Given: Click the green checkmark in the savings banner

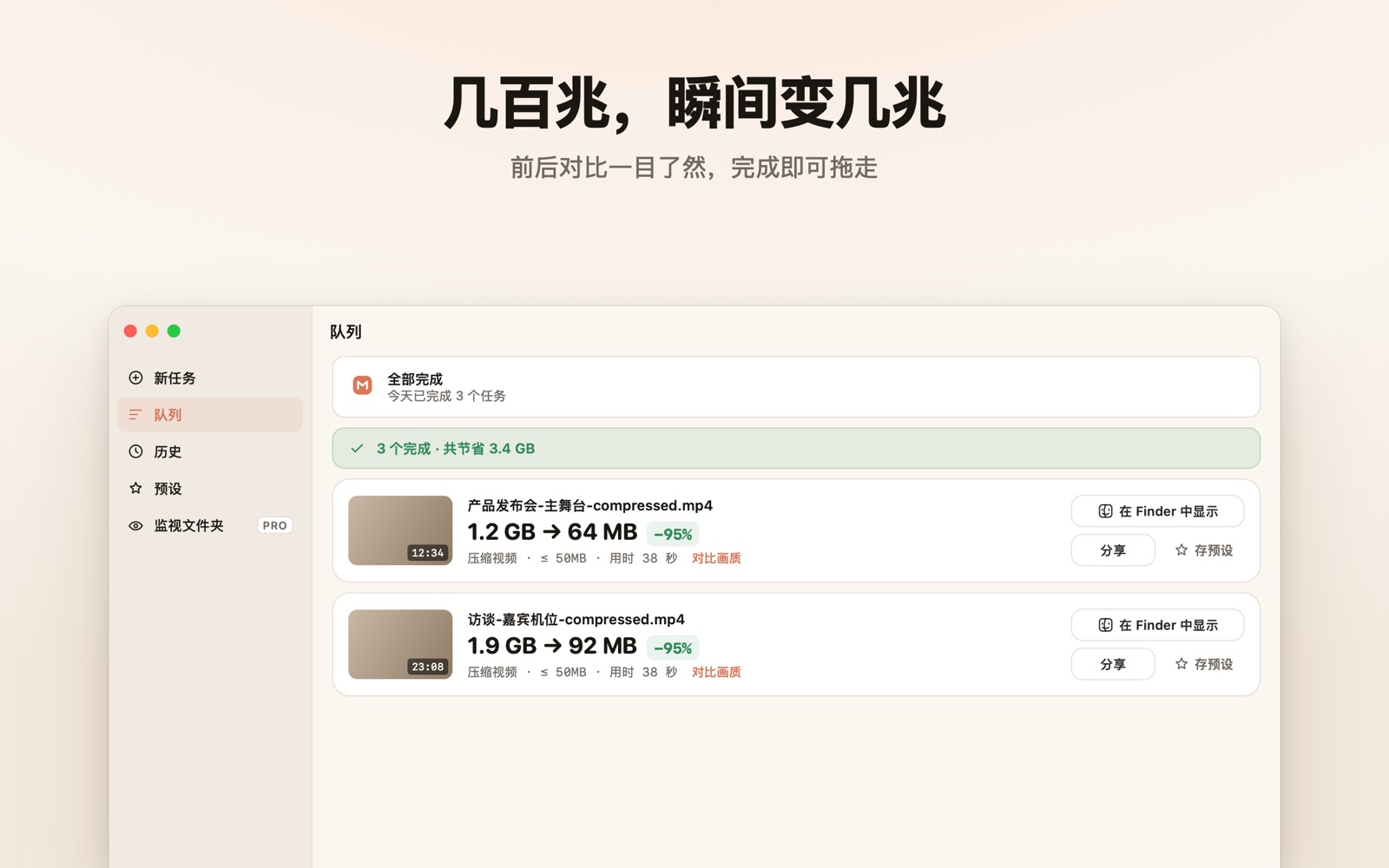Looking at the screenshot, I should (x=357, y=449).
